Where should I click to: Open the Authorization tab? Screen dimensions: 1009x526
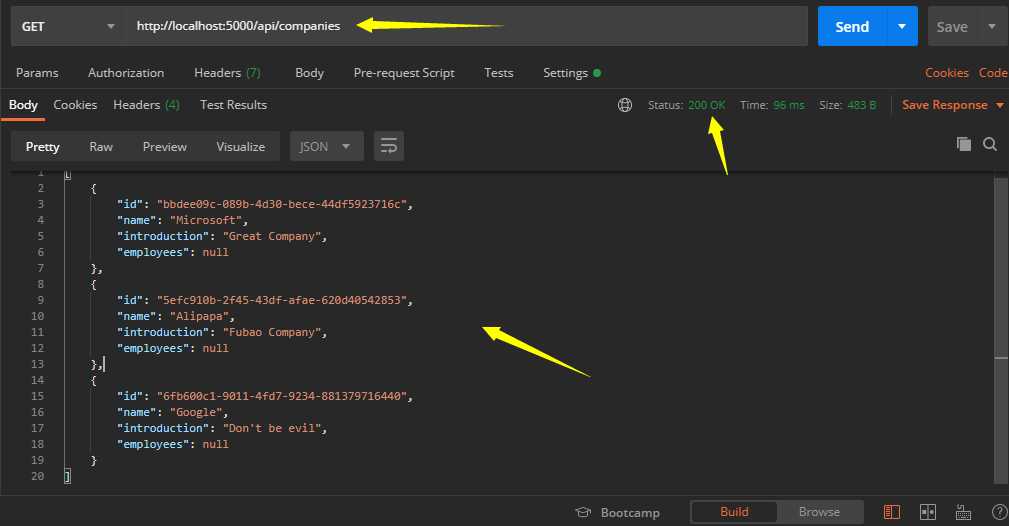point(126,73)
